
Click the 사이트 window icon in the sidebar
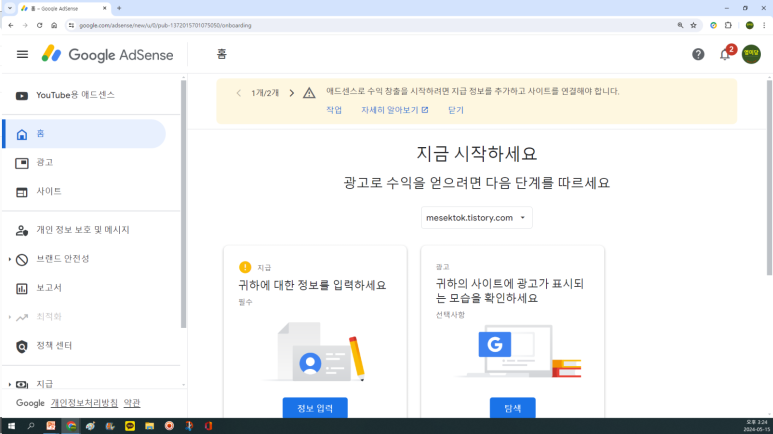pyautogui.click(x=22, y=192)
